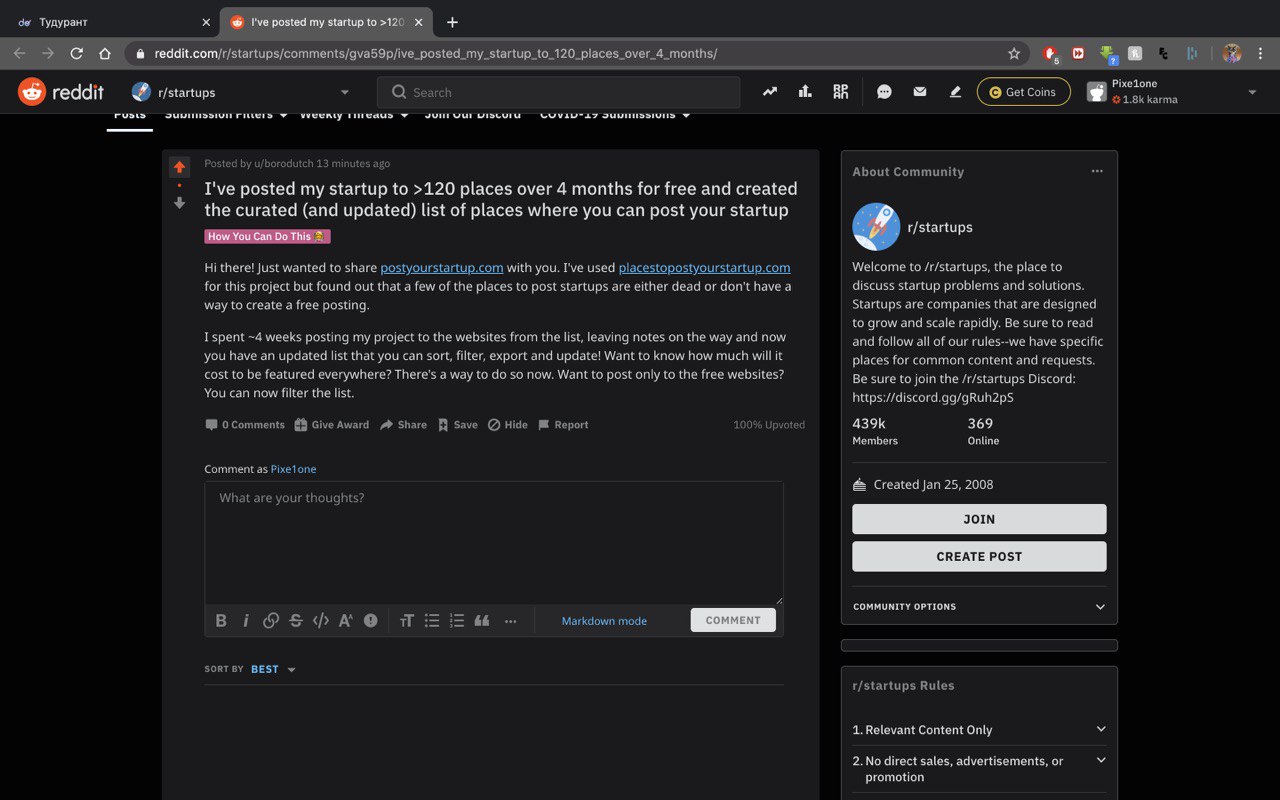Viewport: 1280px width, 800px height.
Task: Go to browser home page
Action: pyautogui.click(x=105, y=53)
